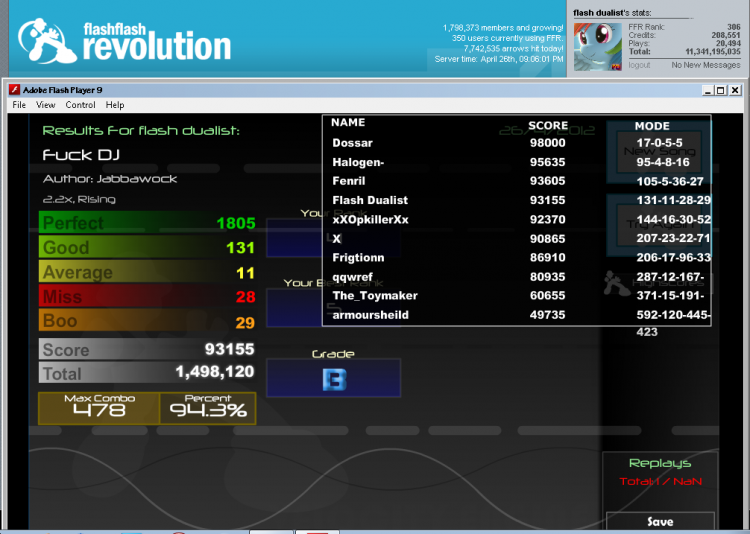Click the song title text
This screenshot has height=534, width=750.
pyautogui.click(x=81, y=155)
